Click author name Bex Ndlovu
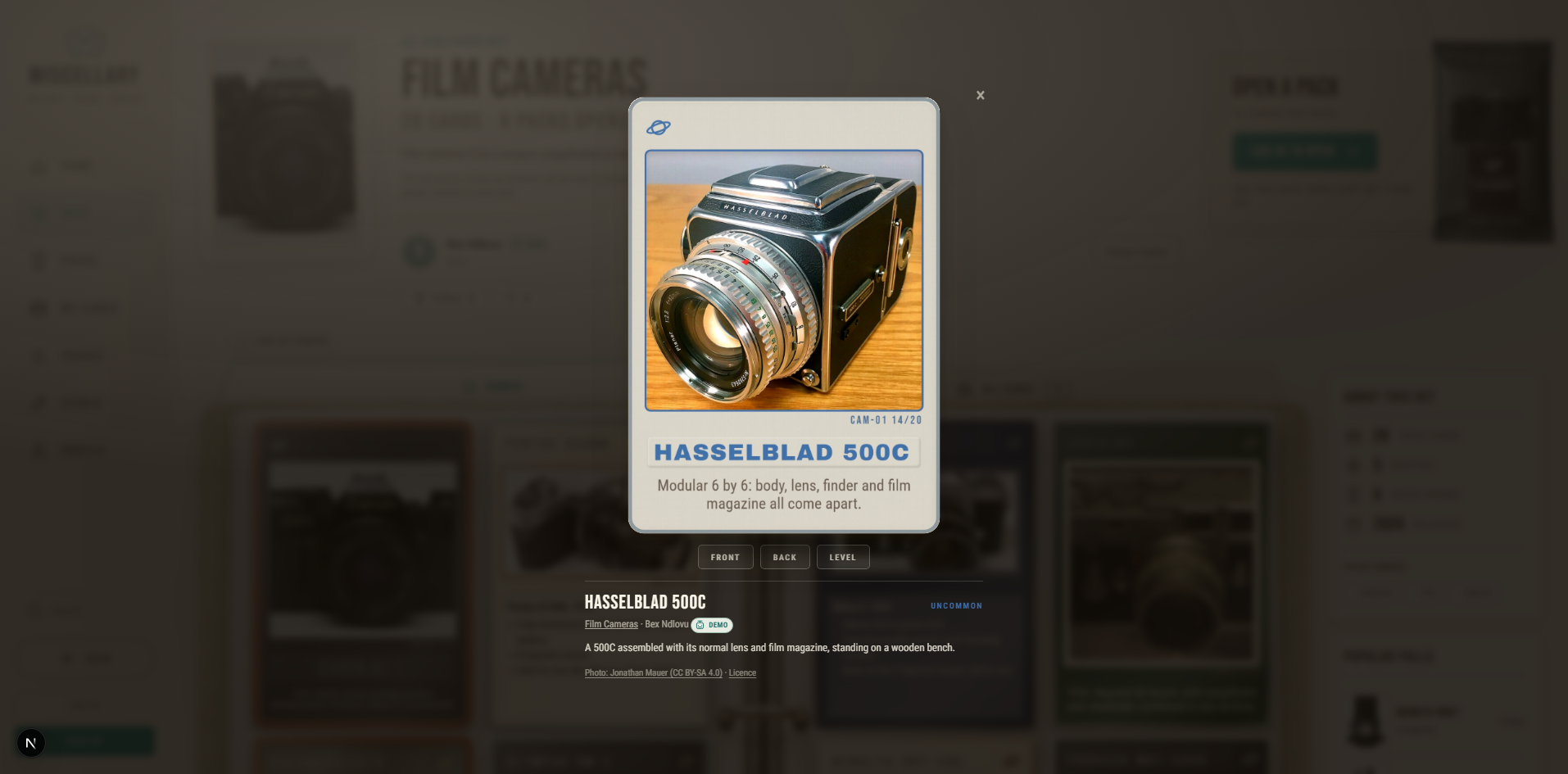The height and width of the screenshot is (774, 1568). (667, 624)
